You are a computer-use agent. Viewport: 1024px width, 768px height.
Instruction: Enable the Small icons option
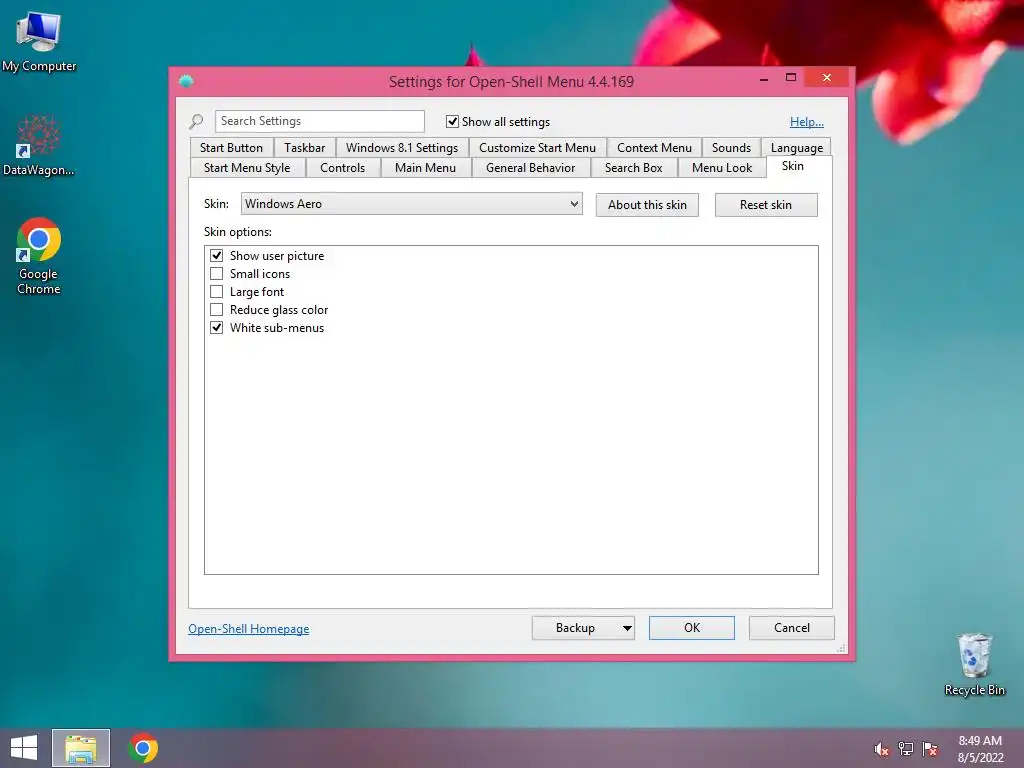pyautogui.click(x=216, y=274)
